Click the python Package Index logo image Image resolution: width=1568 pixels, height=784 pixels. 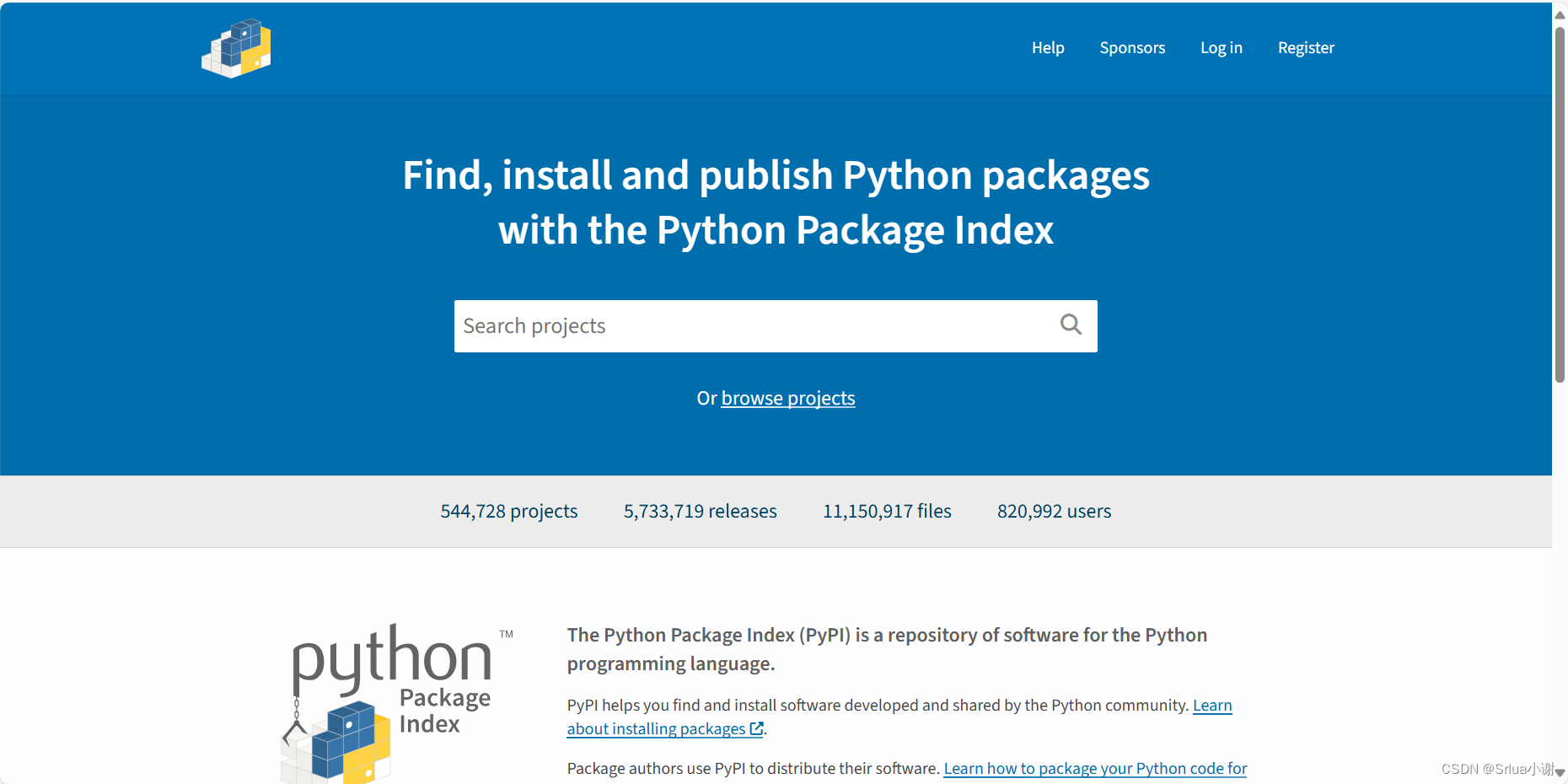tap(397, 703)
